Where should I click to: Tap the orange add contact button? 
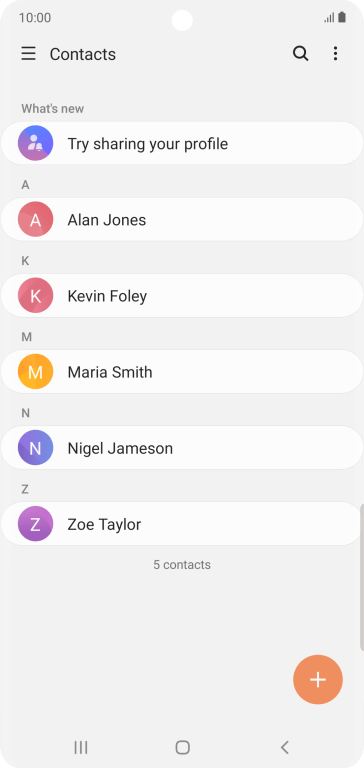(x=318, y=679)
